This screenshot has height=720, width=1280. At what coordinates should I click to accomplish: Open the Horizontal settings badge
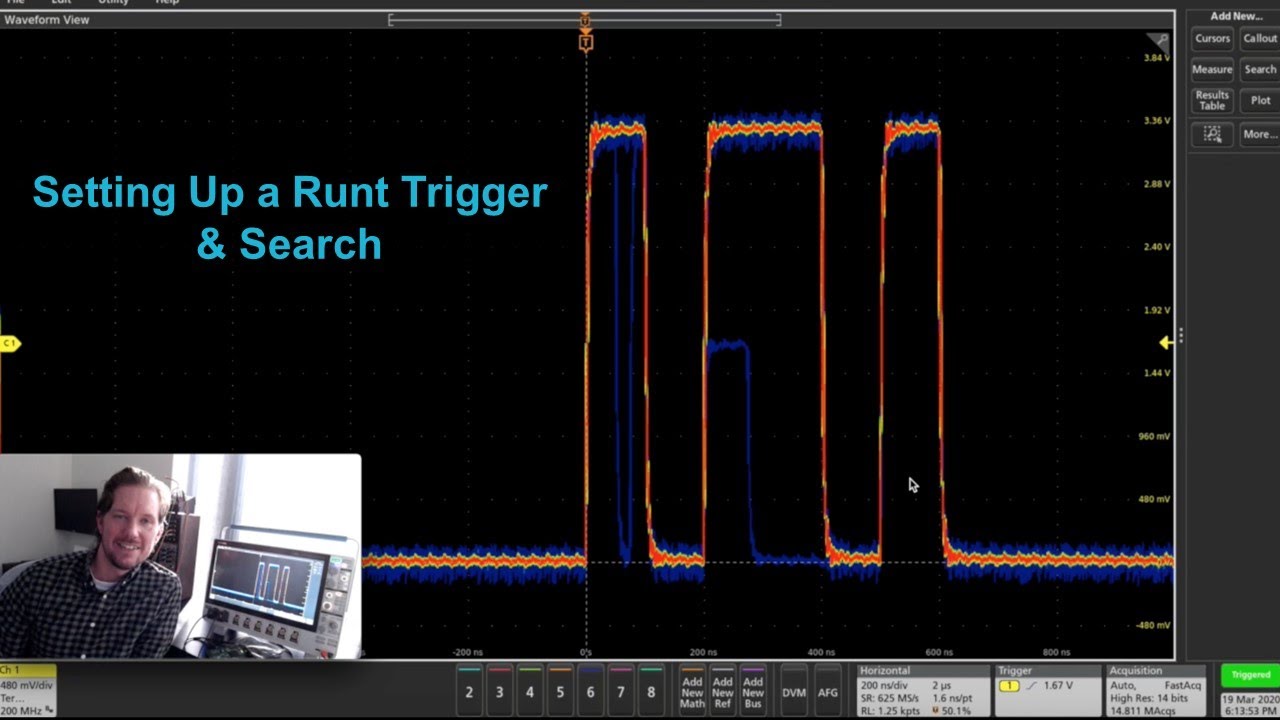coord(924,690)
